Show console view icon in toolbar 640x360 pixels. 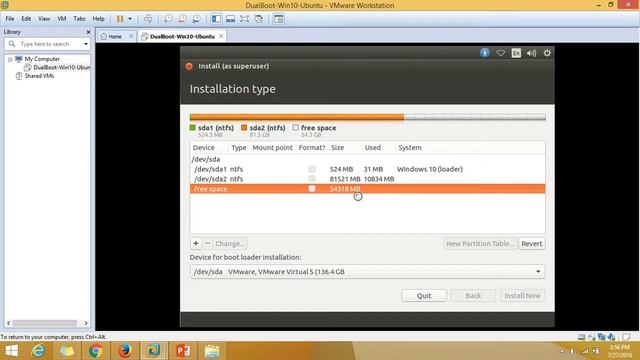click(x=279, y=19)
